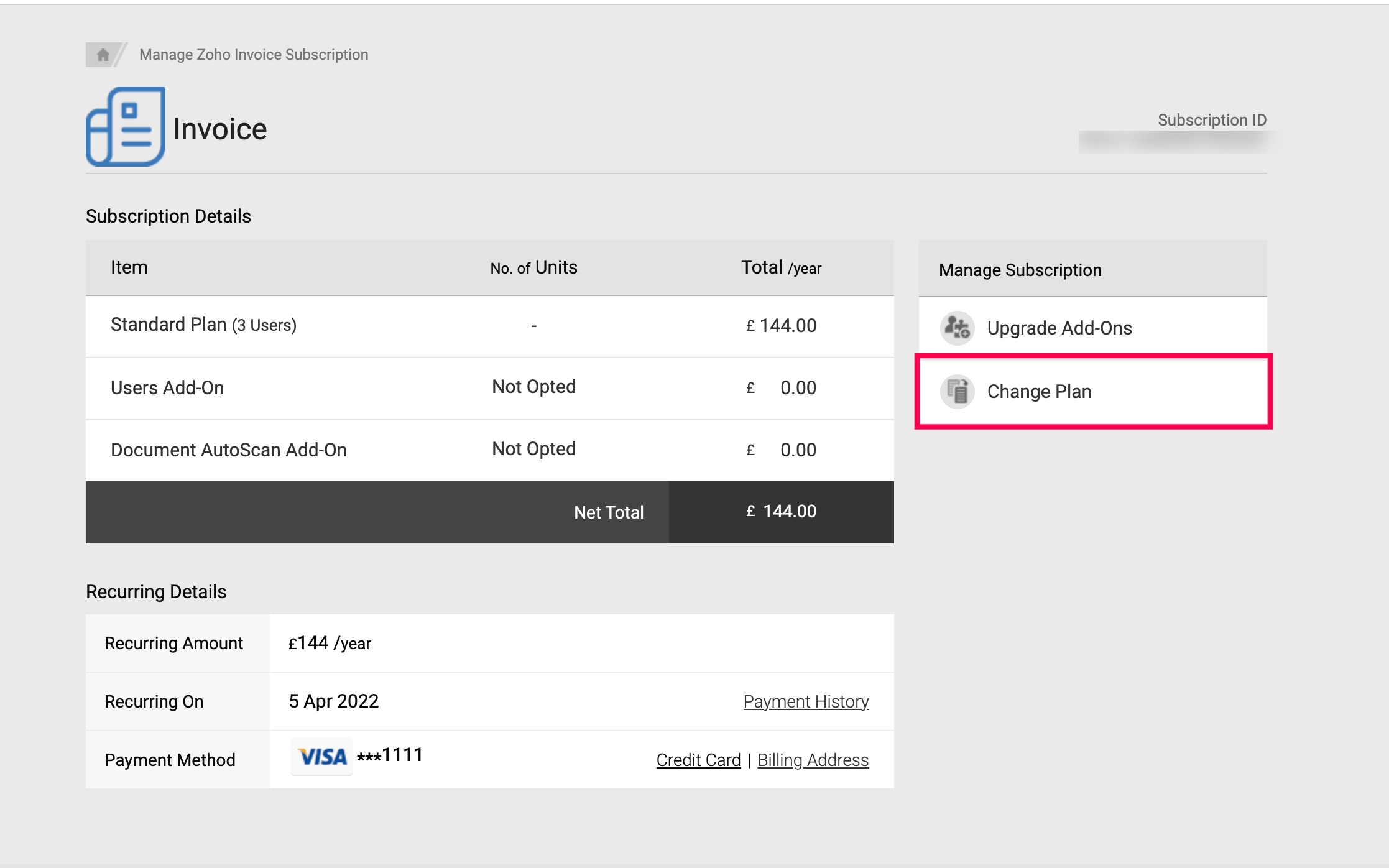Open the Billing Address link
The width and height of the screenshot is (1389, 868).
813,760
